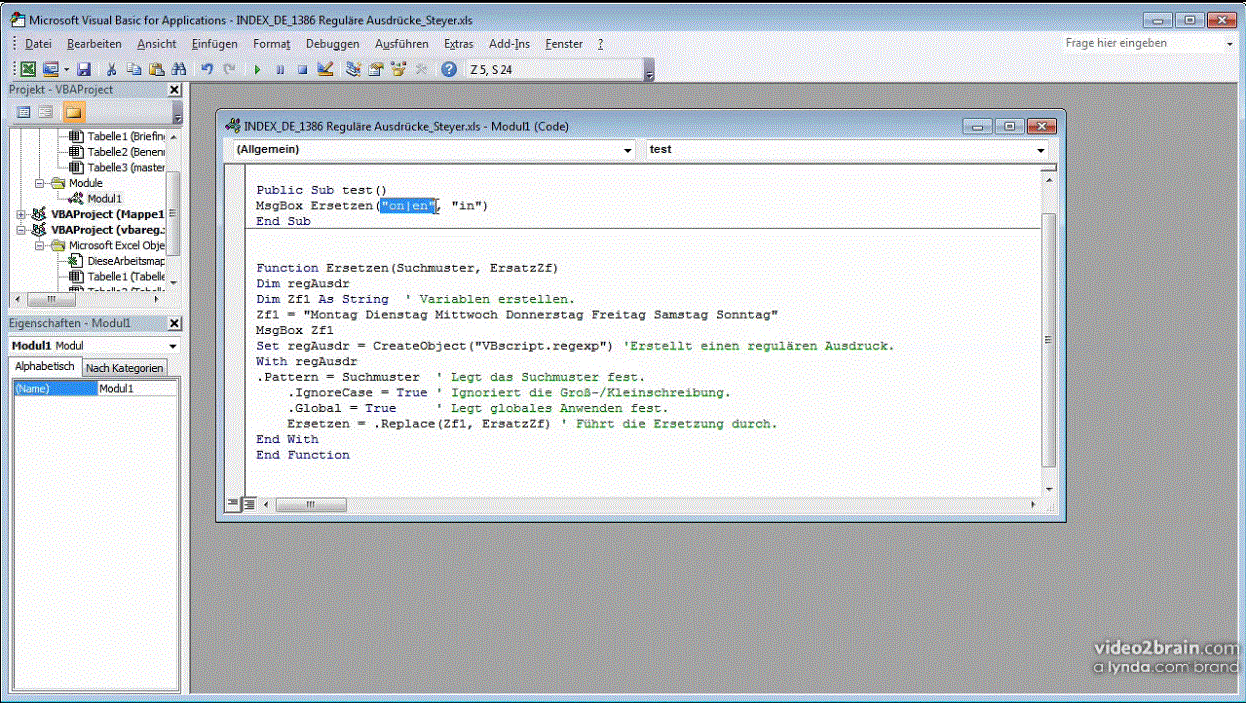Open Find with the binoculars icon
Screen dimensions: 1246x703
[179, 69]
